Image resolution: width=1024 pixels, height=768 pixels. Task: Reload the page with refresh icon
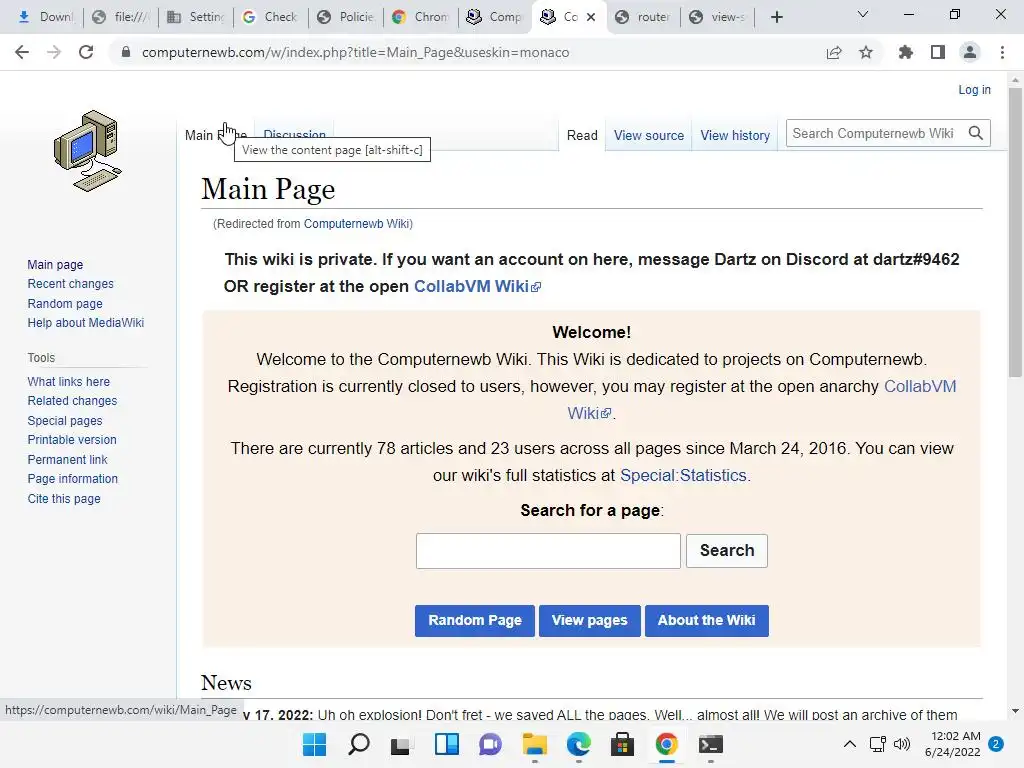(86, 52)
